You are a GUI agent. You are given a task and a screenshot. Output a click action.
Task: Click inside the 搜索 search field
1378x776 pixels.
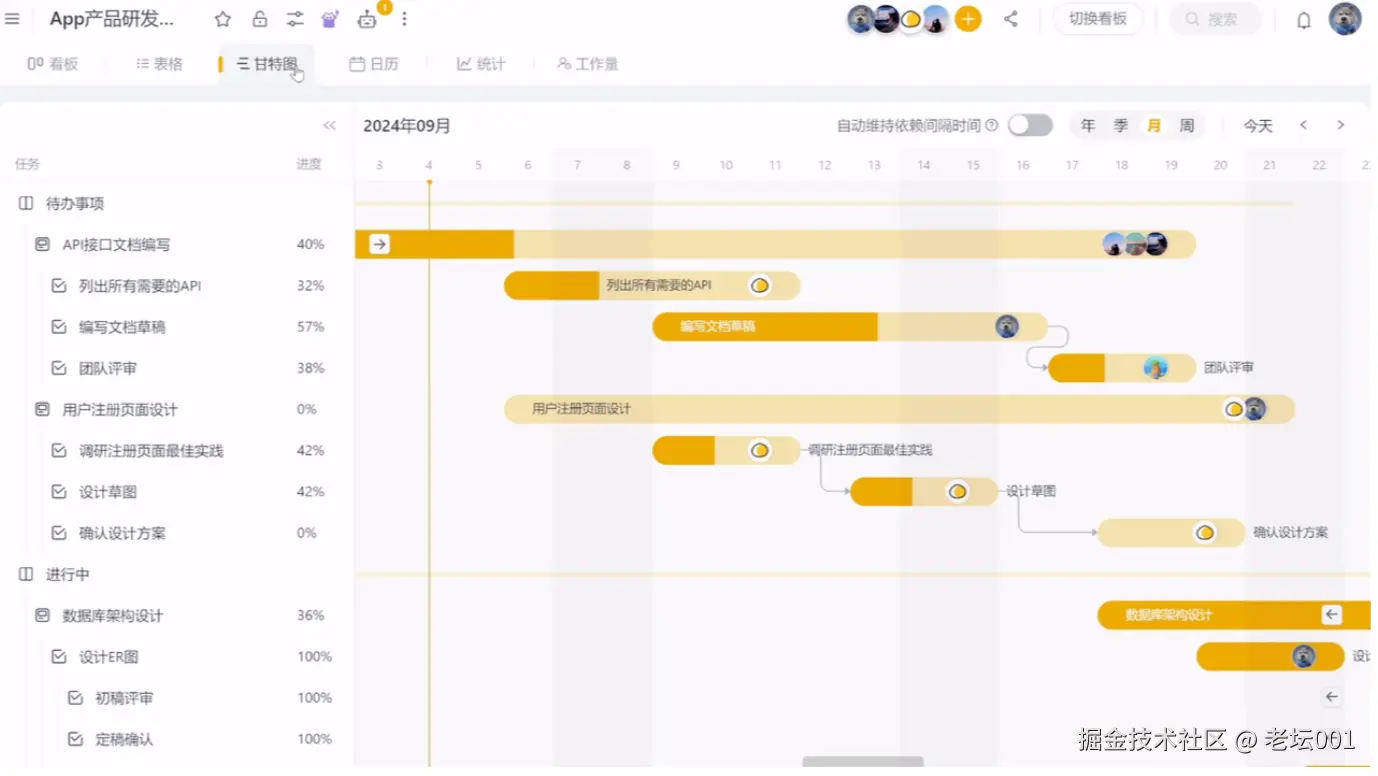pyautogui.click(x=1215, y=18)
